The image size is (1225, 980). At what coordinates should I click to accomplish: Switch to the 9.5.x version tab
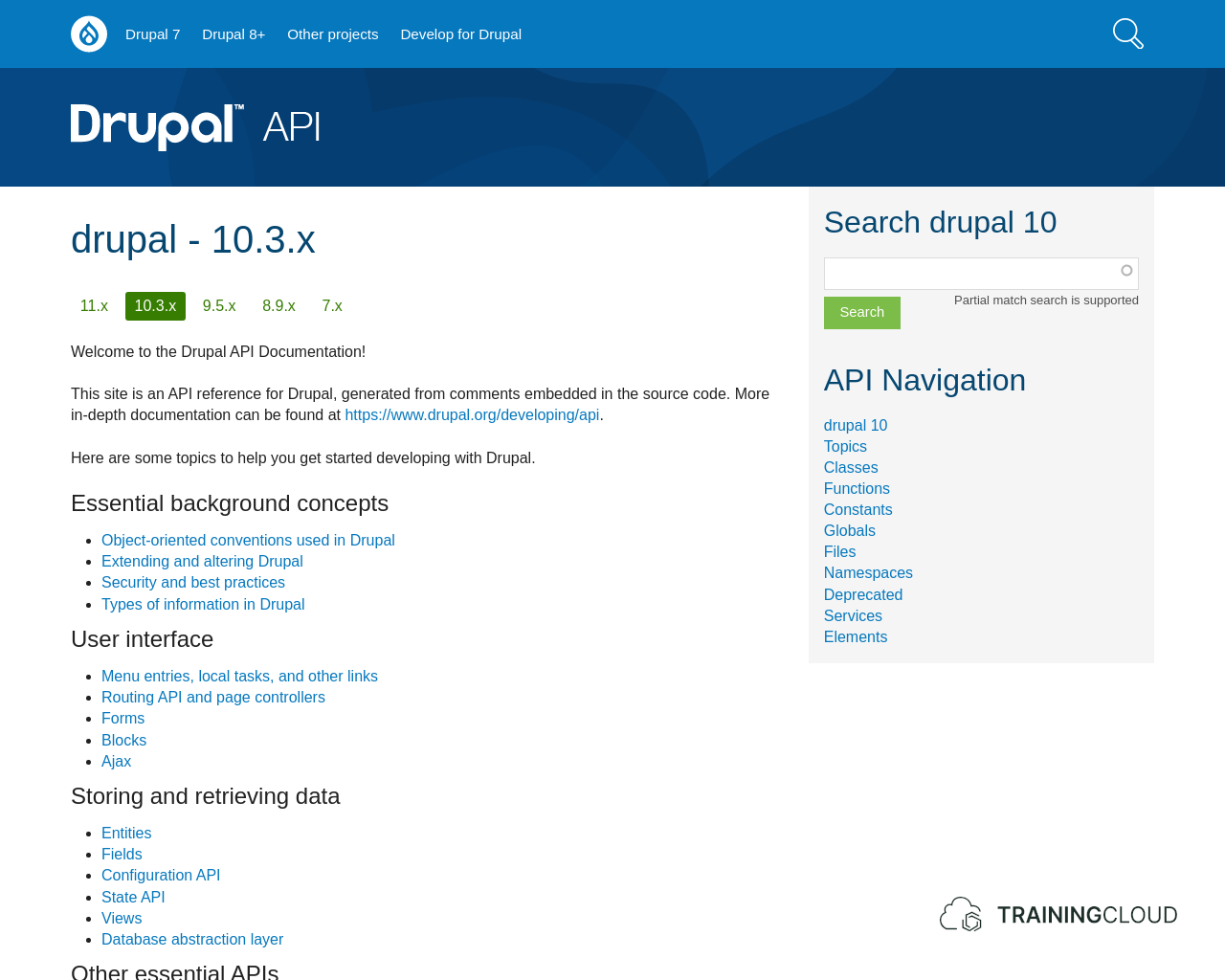[x=219, y=306]
